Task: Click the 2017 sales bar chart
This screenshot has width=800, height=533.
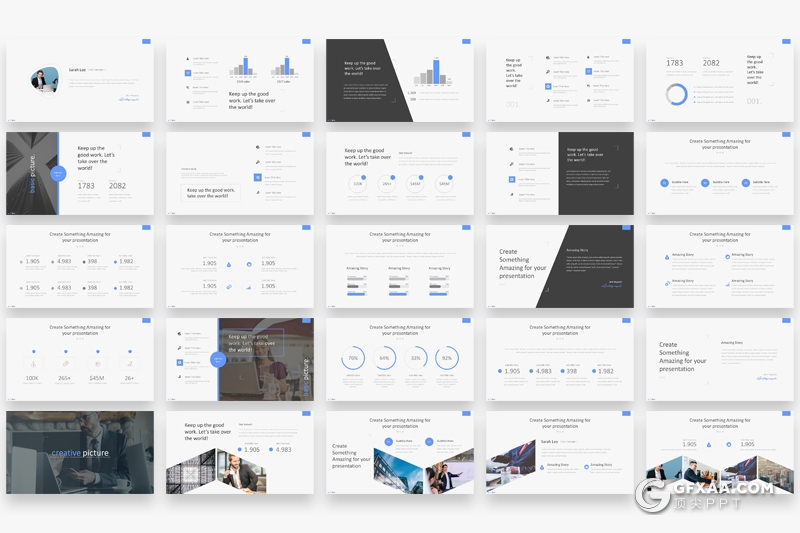Action: (x=284, y=70)
